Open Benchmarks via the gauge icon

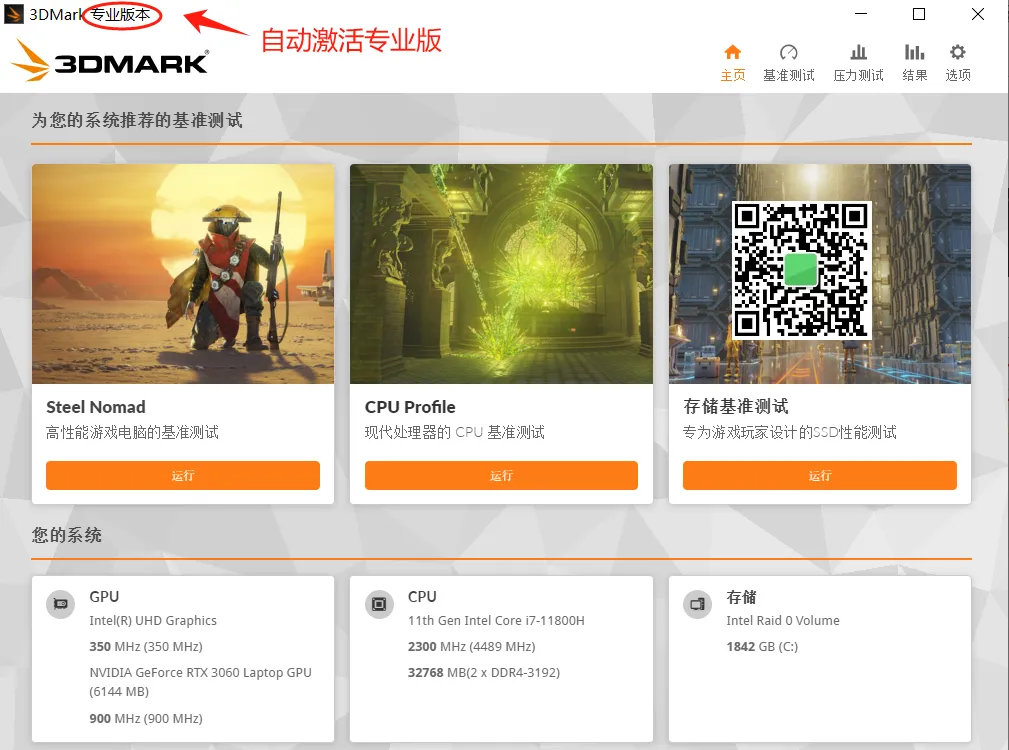pos(788,52)
